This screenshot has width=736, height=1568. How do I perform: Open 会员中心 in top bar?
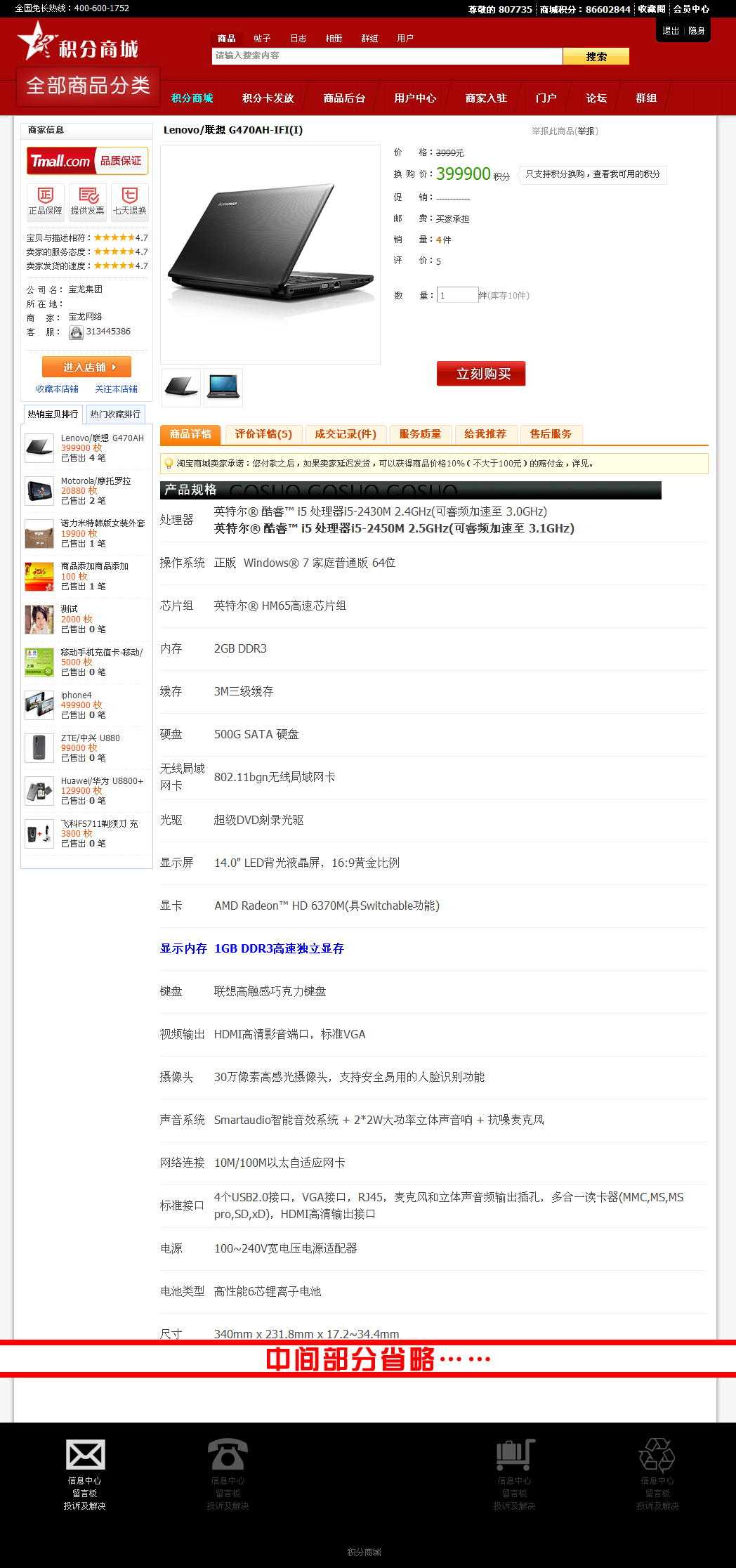691,9
